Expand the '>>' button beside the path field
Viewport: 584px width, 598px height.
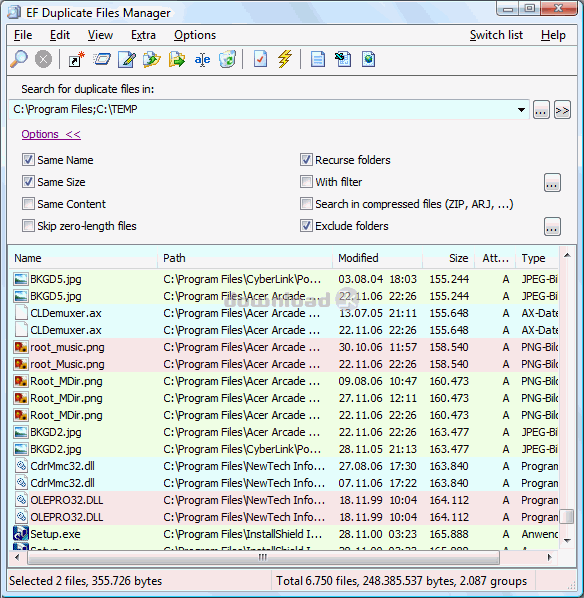pyautogui.click(x=562, y=110)
